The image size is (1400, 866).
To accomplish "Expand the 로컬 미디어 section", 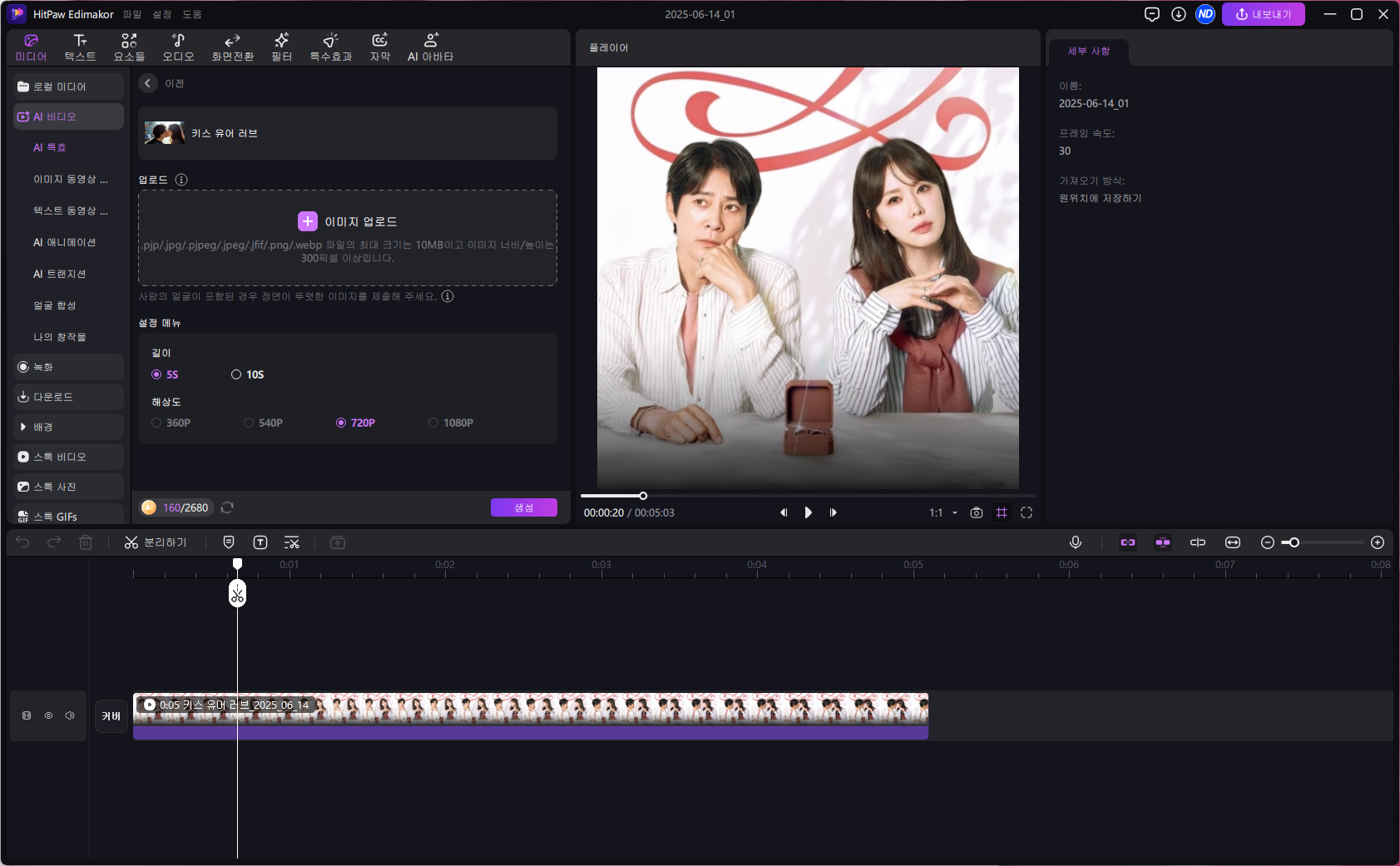I will [x=69, y=87].
